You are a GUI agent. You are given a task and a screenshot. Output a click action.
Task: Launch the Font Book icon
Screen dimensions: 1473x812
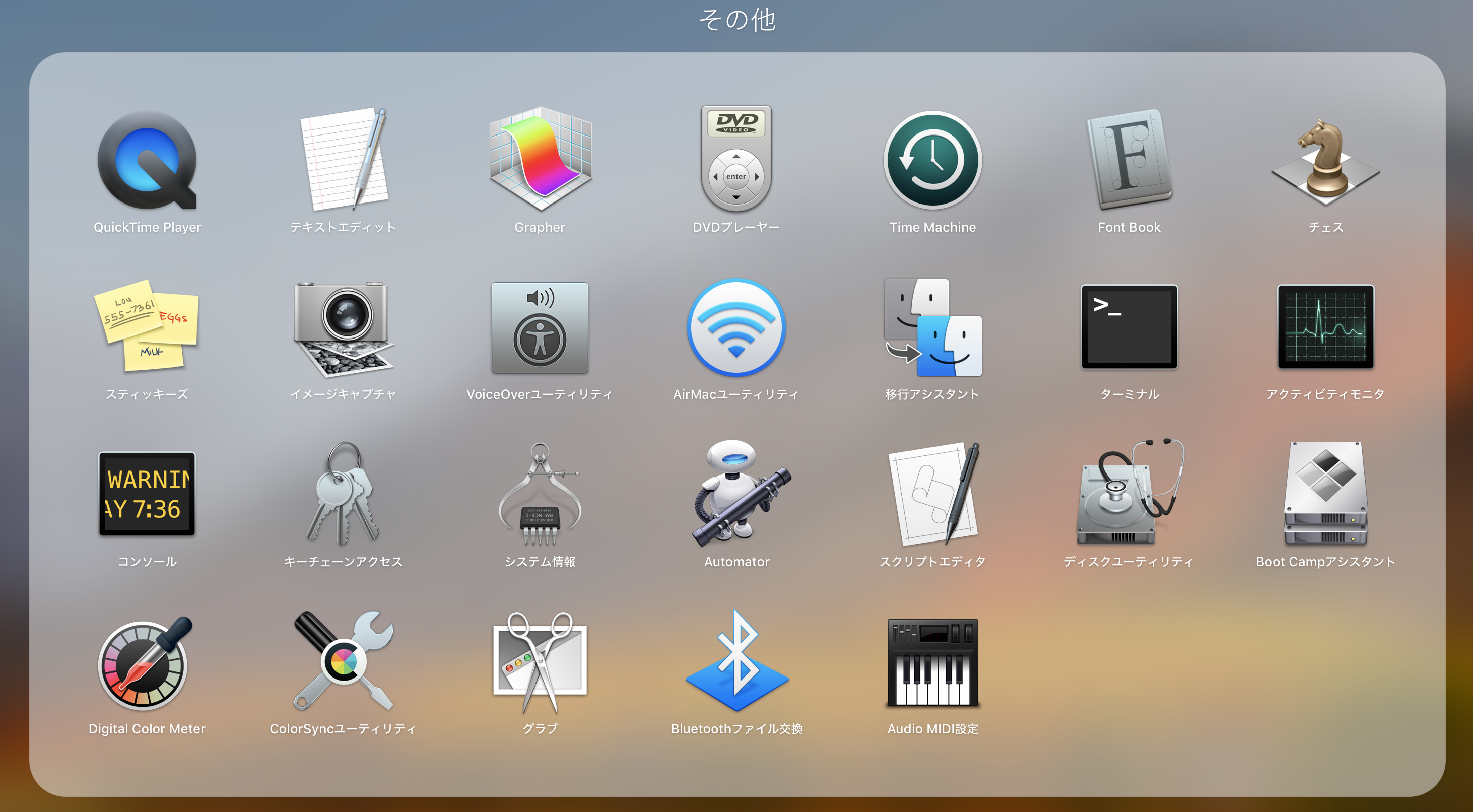pyautogui.click(x=1129, y=159)
